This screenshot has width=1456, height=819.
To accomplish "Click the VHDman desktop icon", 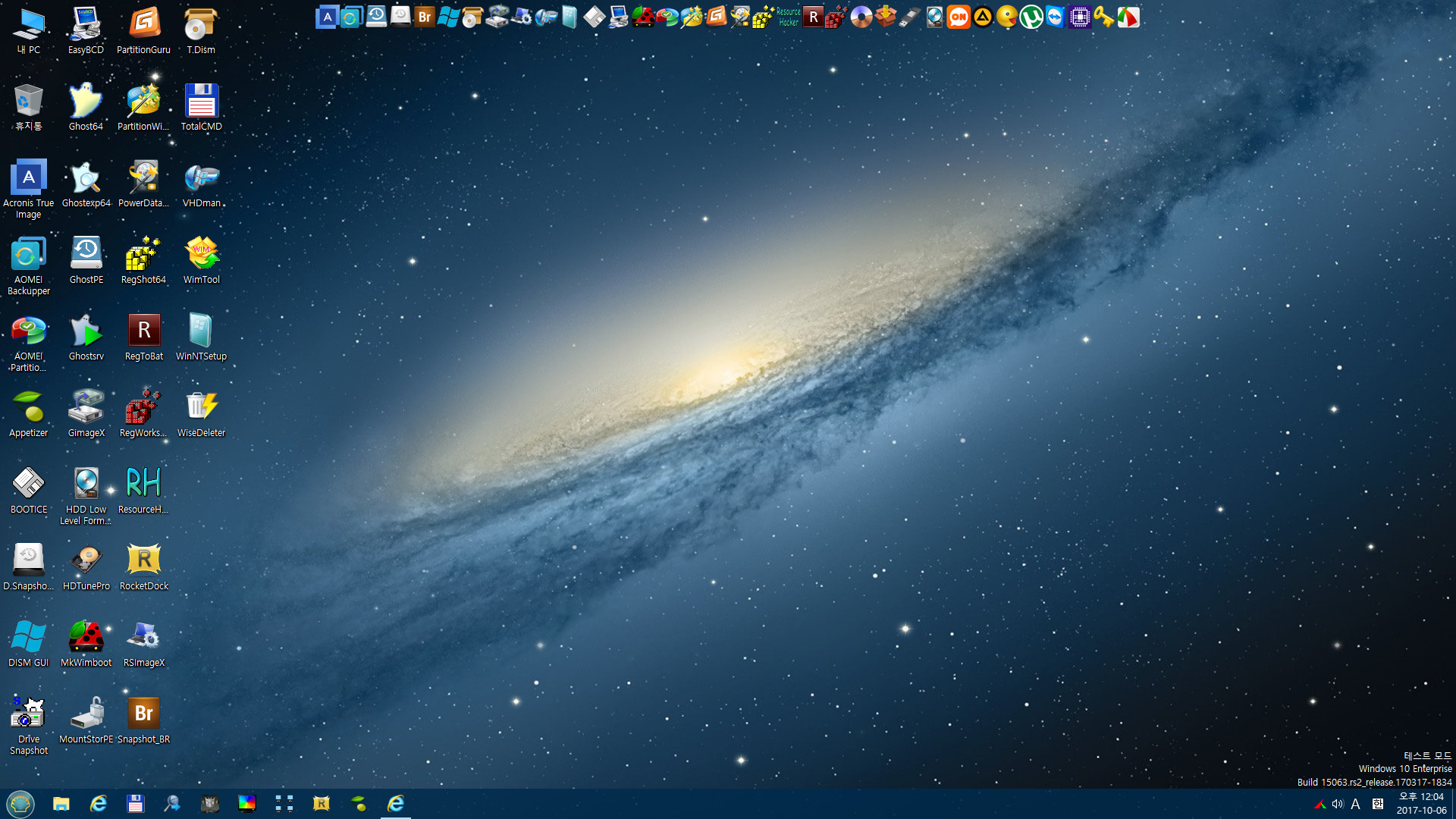I will [201, 184].
